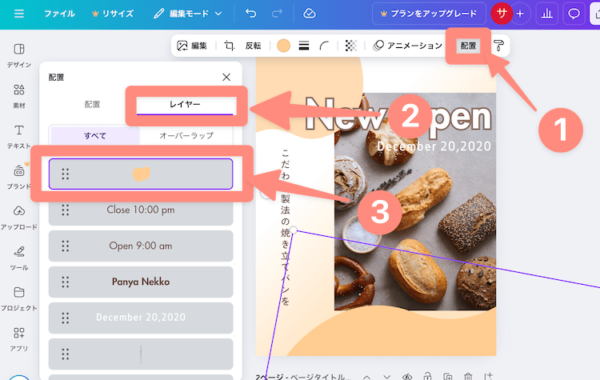
Task: Switch to the レイヤー tab
Action: coord(185,104)
